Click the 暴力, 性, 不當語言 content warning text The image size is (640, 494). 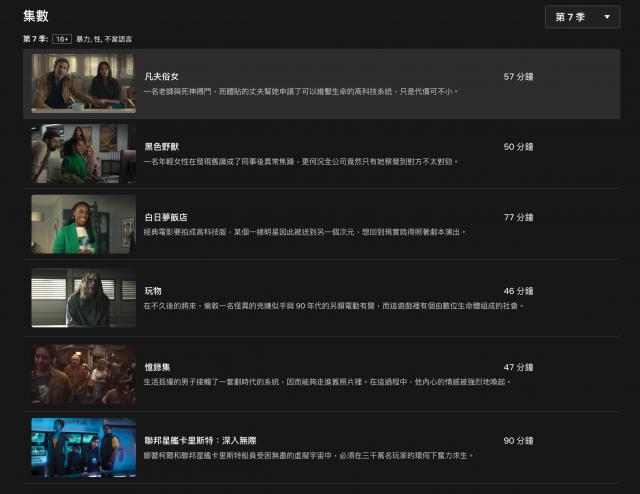(103, 39)
